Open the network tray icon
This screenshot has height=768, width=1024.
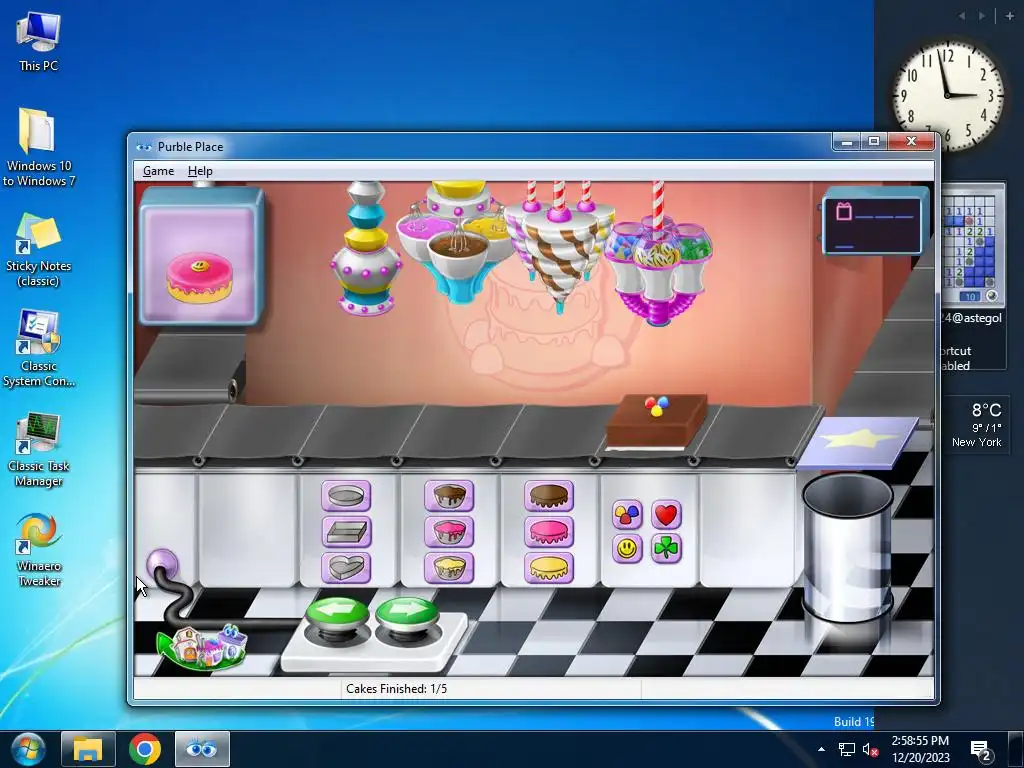coord(846,750)
